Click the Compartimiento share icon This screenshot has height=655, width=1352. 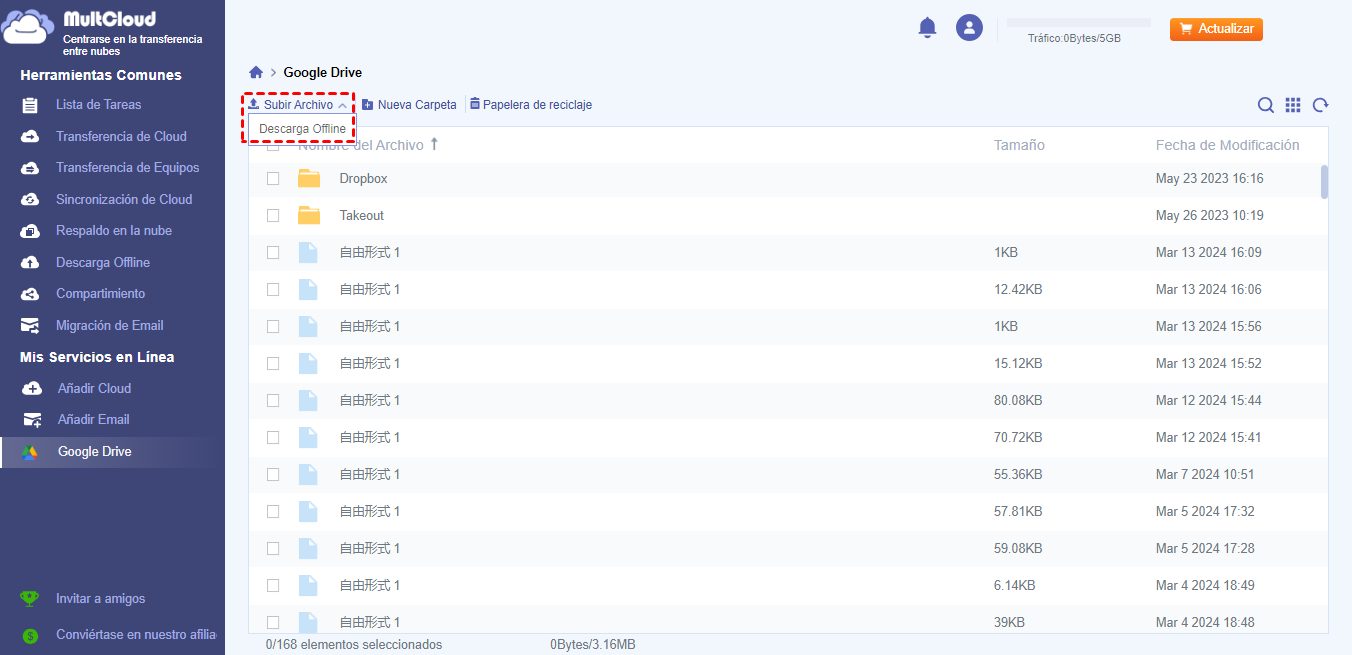[30, 294]
